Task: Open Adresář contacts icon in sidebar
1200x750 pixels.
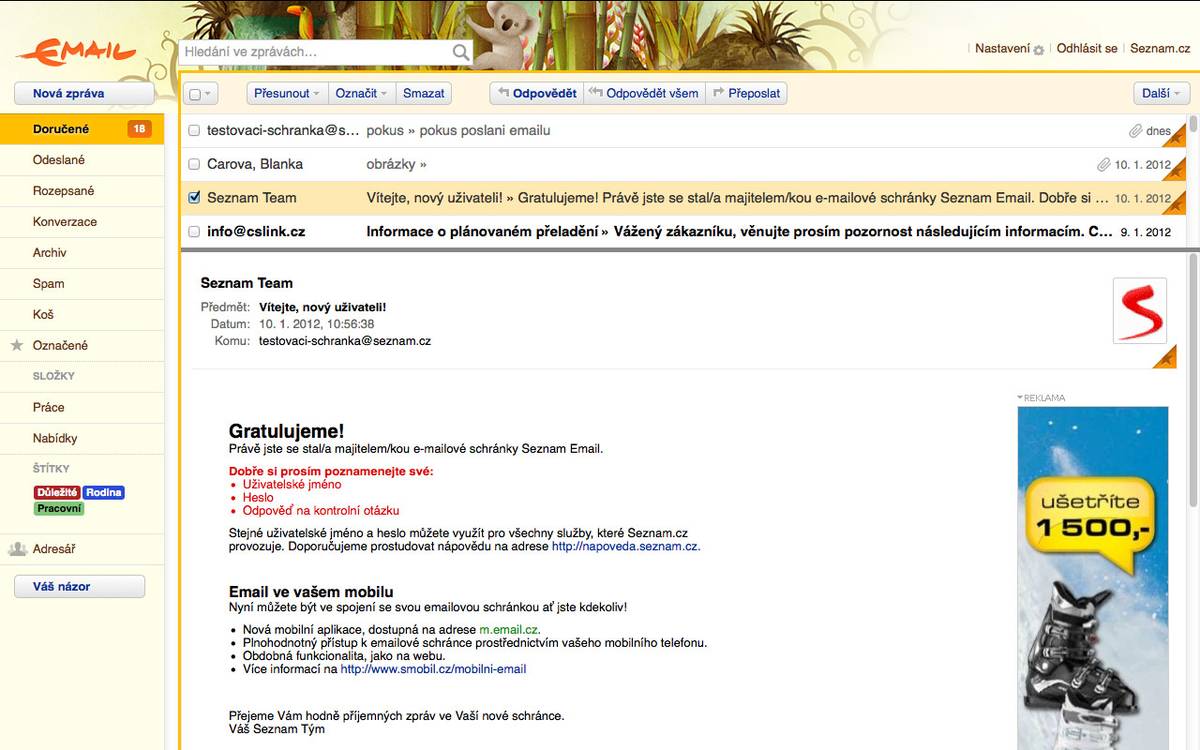Action: [x=17, y=549]
